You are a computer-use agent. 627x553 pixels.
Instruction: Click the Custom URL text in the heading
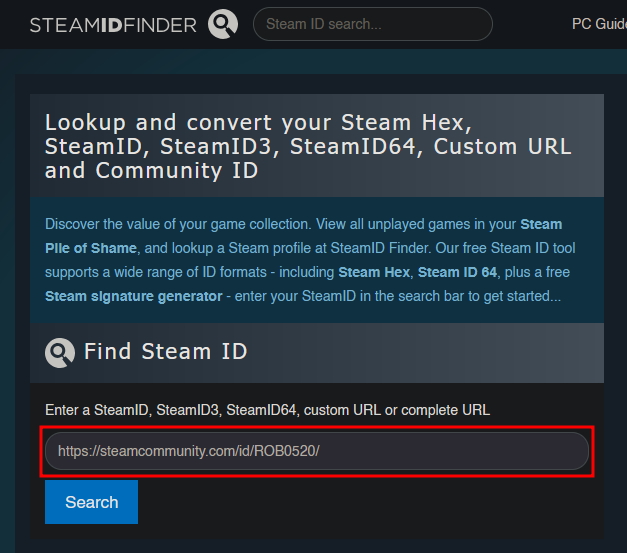point(503,146)
